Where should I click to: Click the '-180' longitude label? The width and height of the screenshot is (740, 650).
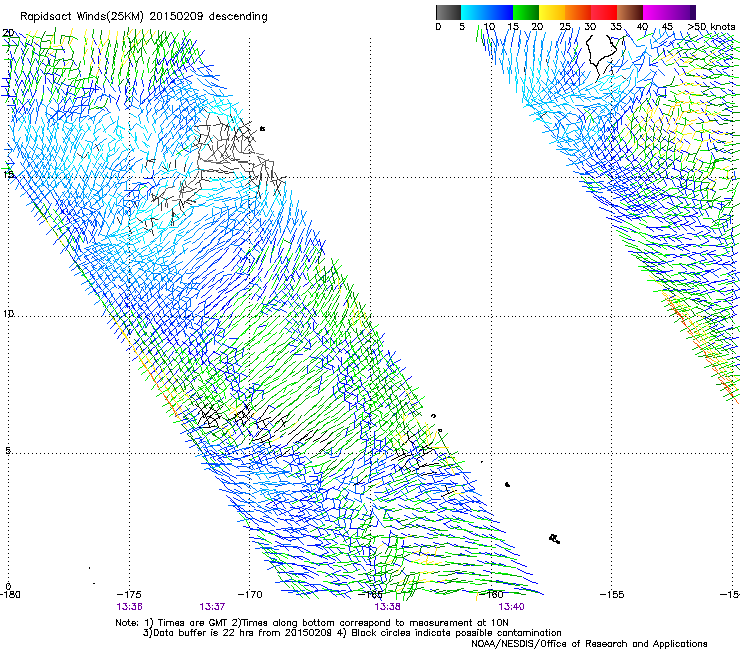[10, 595]
